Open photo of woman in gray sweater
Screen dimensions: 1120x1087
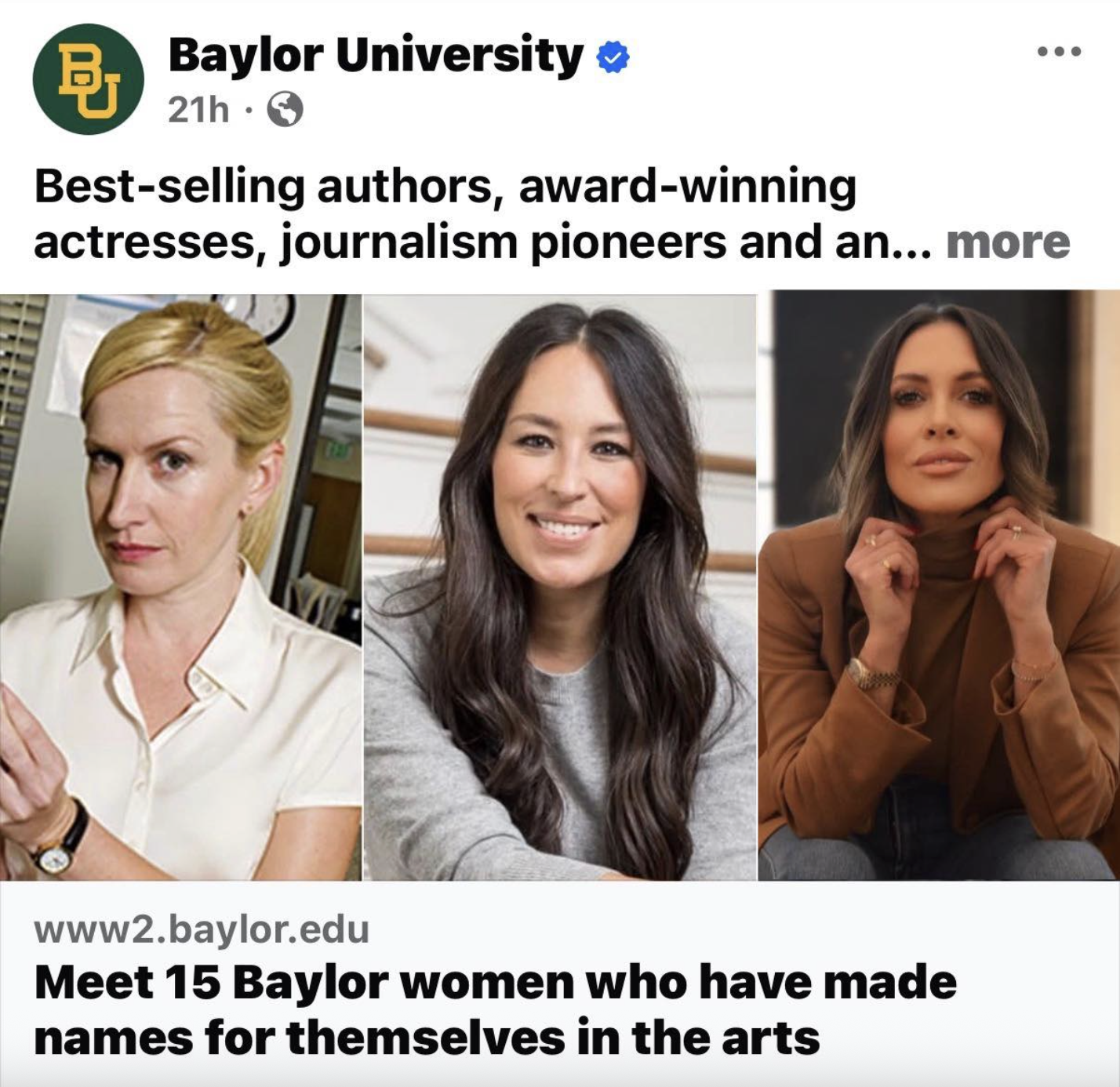point(560,586)
